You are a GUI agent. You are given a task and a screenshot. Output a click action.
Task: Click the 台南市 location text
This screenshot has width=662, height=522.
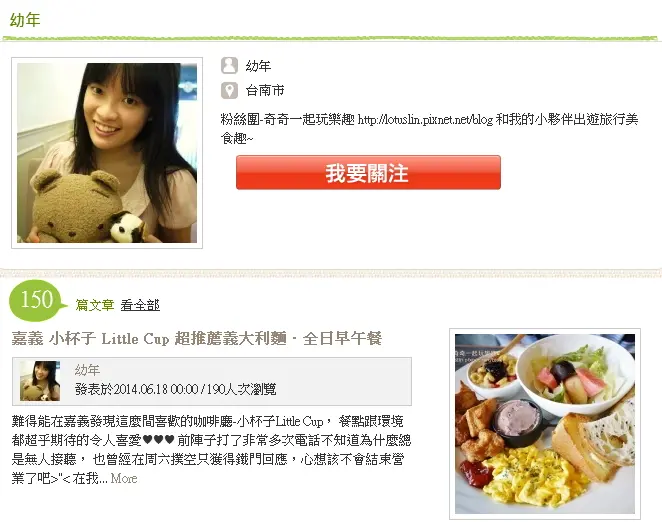coord(265,90)
